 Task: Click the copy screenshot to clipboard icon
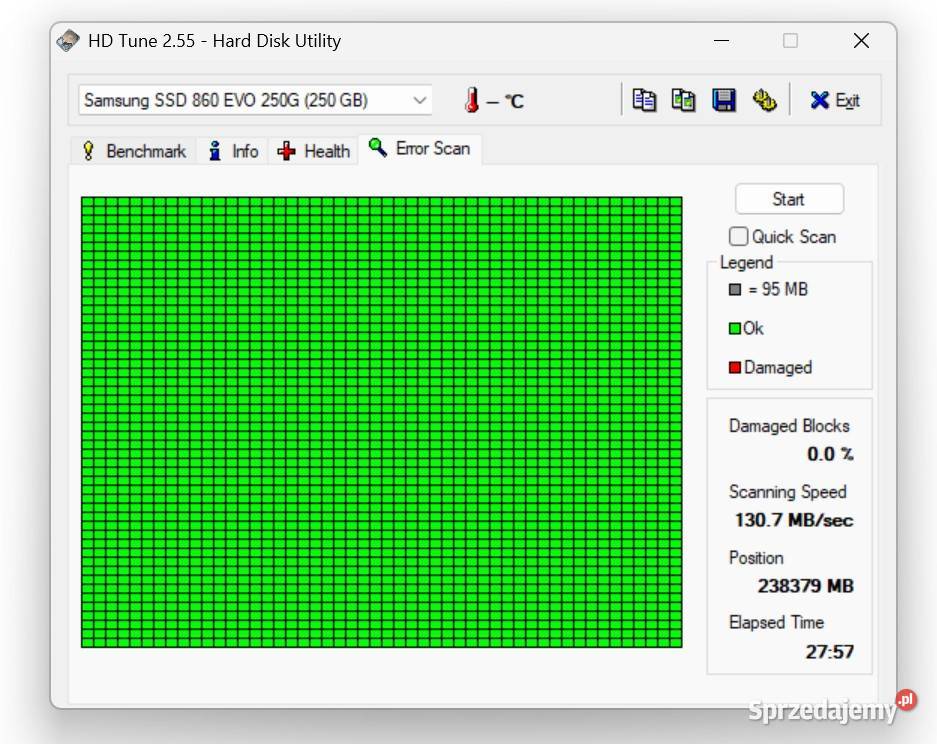[x=683, y=100]
